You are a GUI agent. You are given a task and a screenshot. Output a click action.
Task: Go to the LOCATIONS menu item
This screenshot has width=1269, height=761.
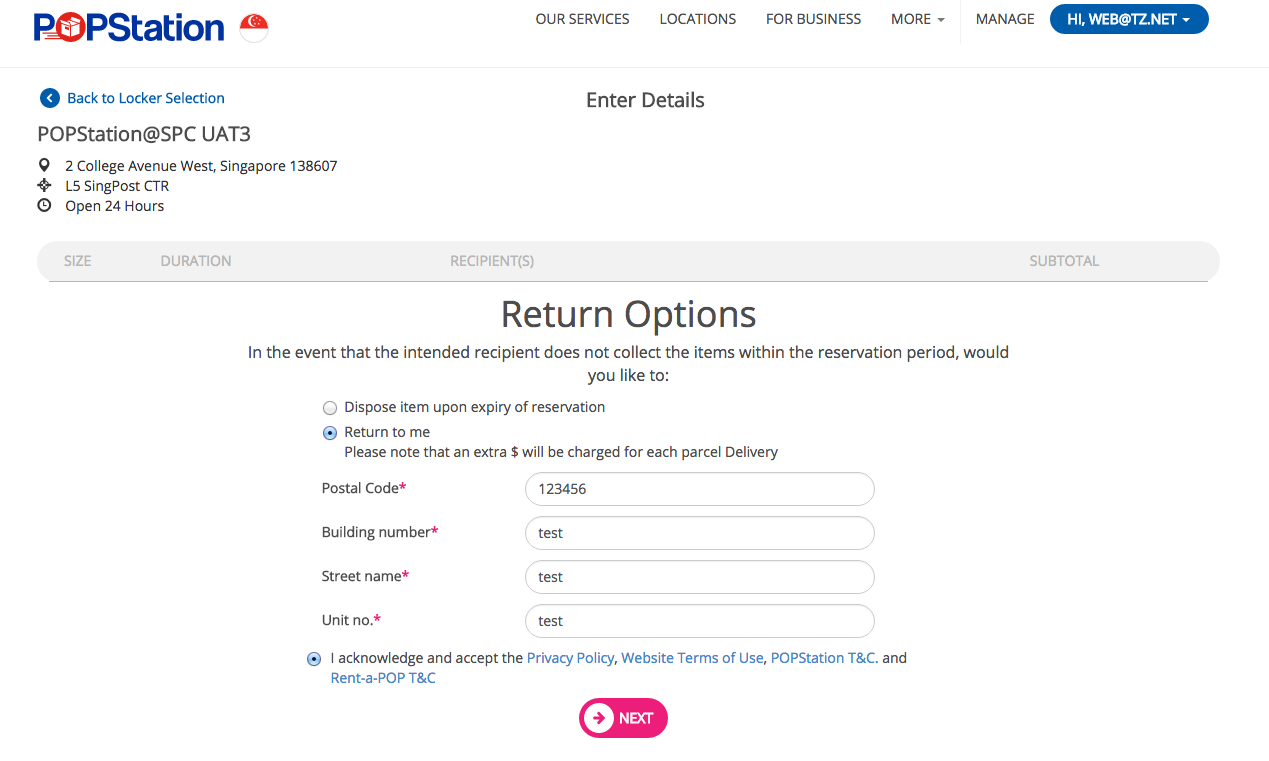coord(698,19)
